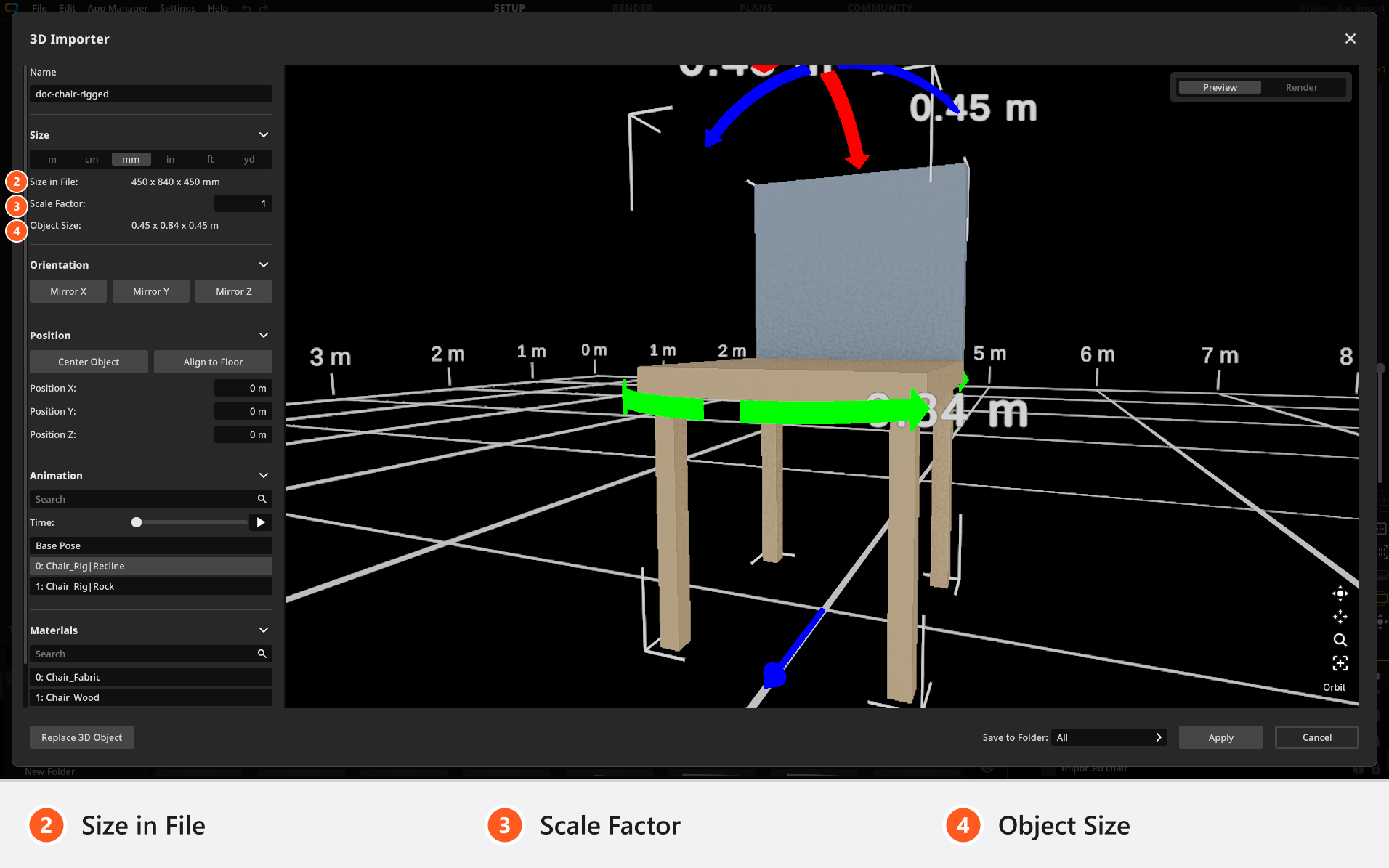Image resolution: width=1389 pixels, height=868 pixels.
Task: Select inches unit option
Action: click(170, 159)
